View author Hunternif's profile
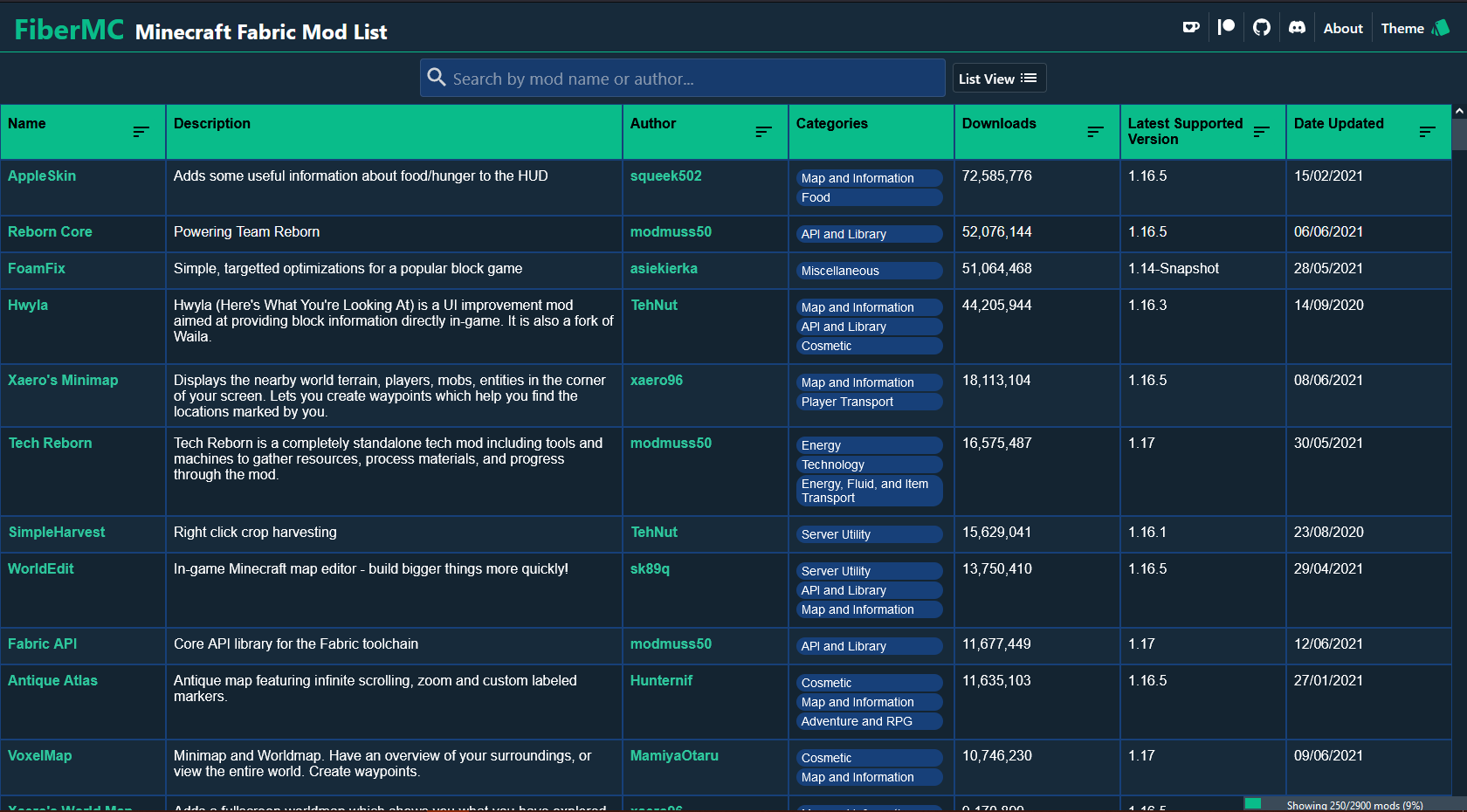Viewport: 1467px width, 812px height. tap(661, 680)
